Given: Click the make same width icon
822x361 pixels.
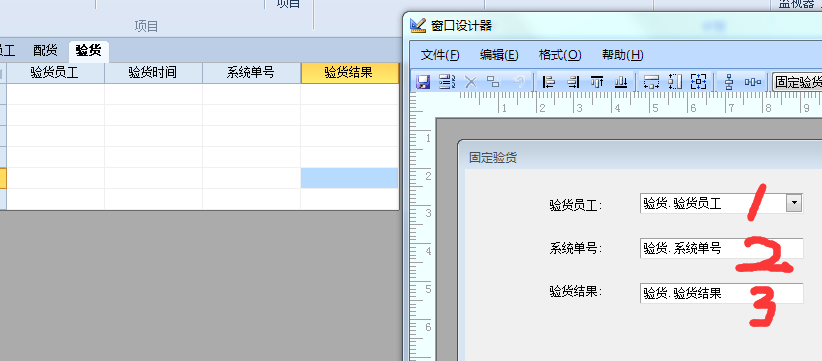Looking at the screenshot, I should [x=651, y=82].
